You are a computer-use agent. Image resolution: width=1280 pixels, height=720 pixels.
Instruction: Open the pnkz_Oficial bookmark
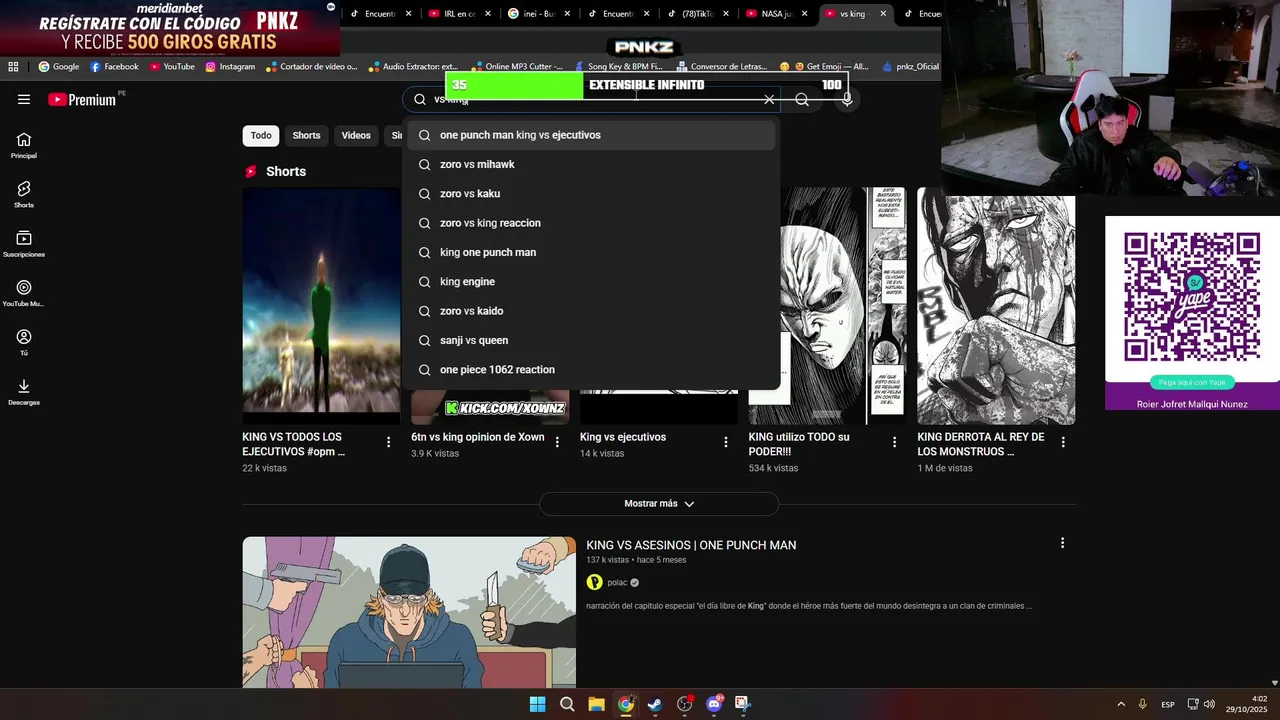click(x=911, y=67)
